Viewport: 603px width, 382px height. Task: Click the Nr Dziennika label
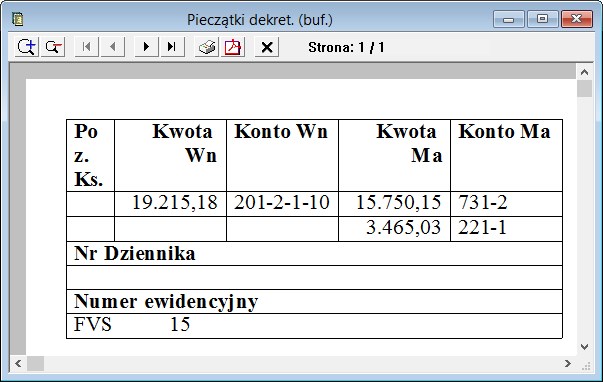[135, 254]
